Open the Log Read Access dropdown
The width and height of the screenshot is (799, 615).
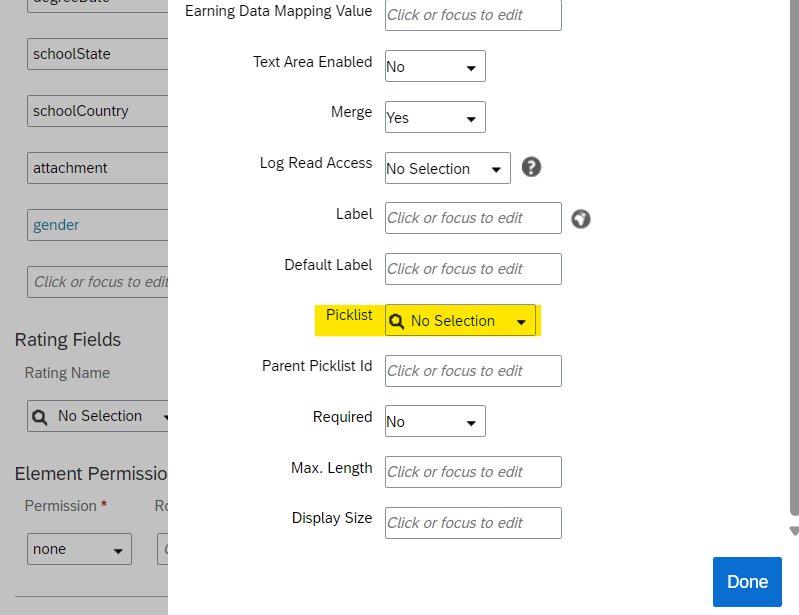(x=447, y=168)
